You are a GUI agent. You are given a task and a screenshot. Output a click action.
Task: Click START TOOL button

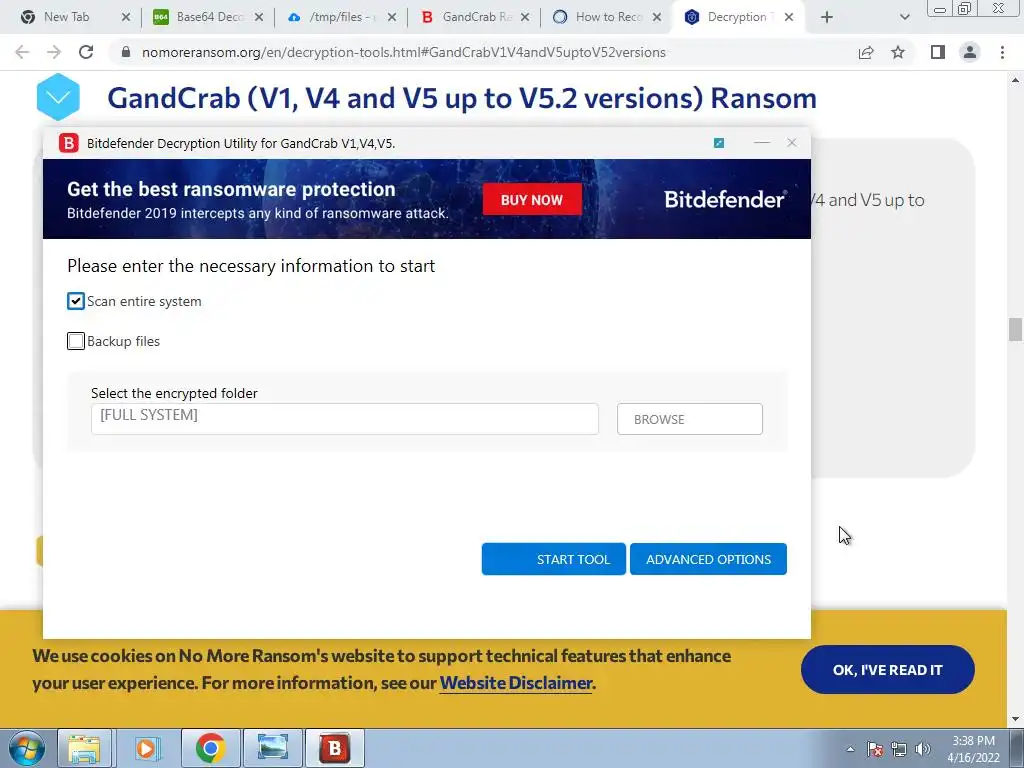pyautogui.click(x=554, y=559)
